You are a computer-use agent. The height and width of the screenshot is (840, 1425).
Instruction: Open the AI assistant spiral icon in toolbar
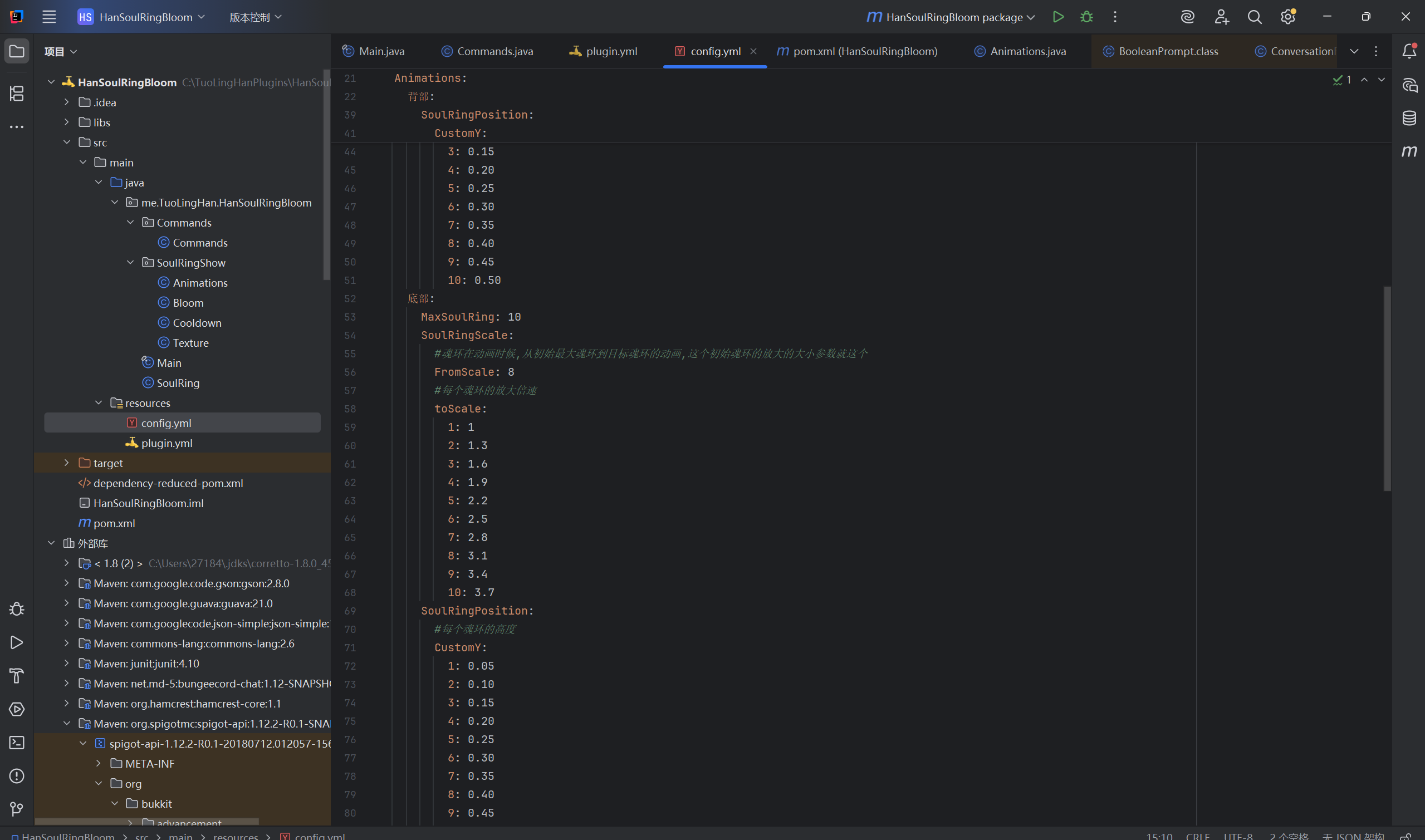pos(1188,17)
